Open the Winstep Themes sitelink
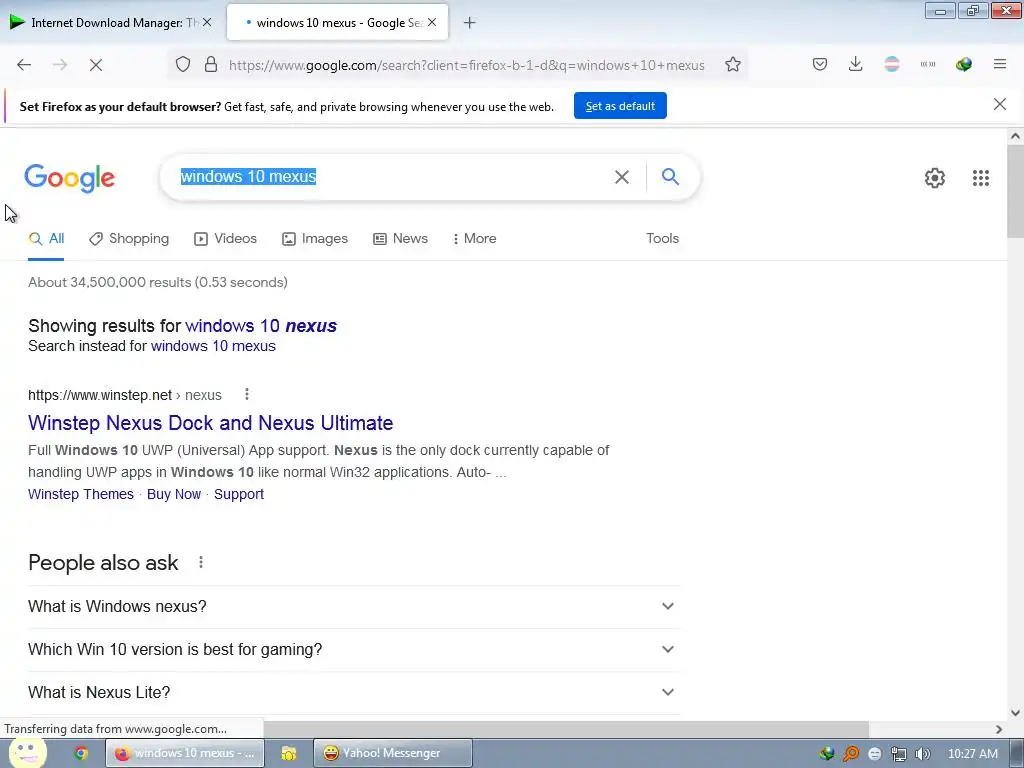The image size is (1024, 768). [81, 494]
